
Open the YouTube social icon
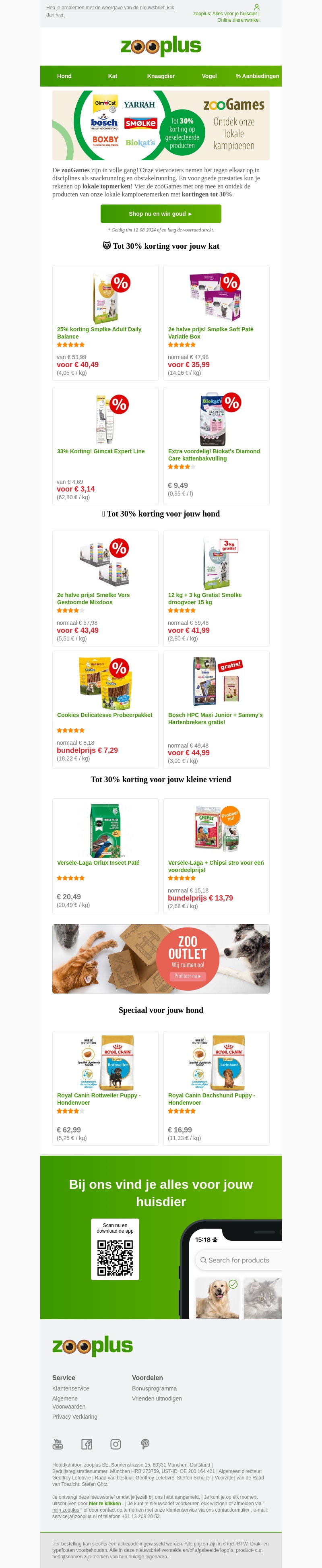58,1444
